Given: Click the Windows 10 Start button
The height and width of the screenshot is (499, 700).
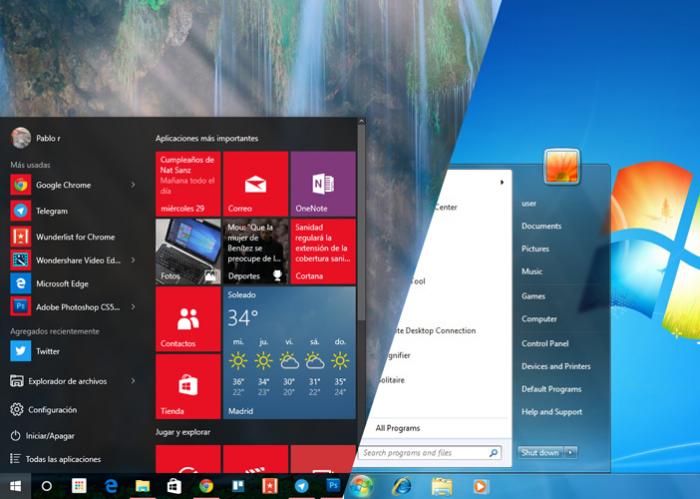Looking at the screenshot, I should [15, 486].
